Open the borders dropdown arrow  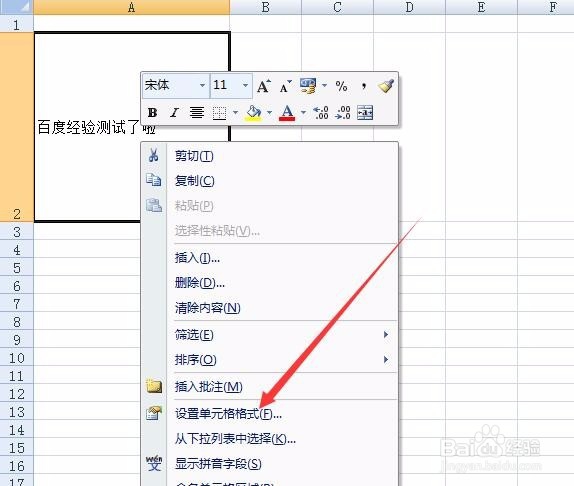point(235,112)
